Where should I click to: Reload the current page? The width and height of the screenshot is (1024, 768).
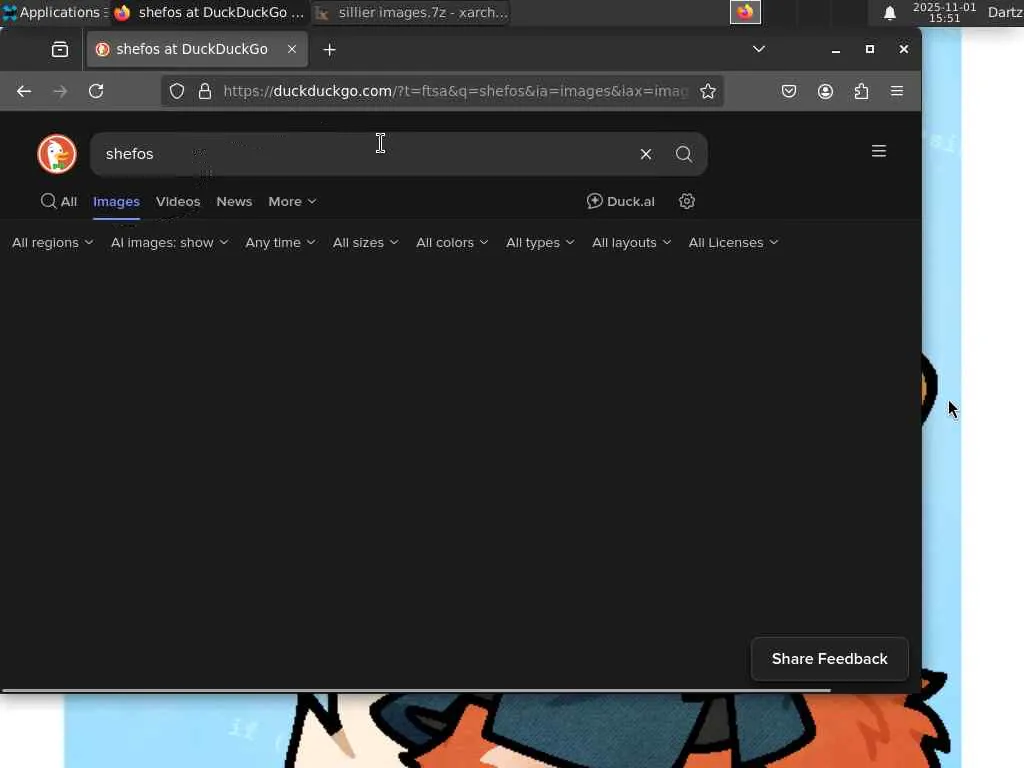96,91
